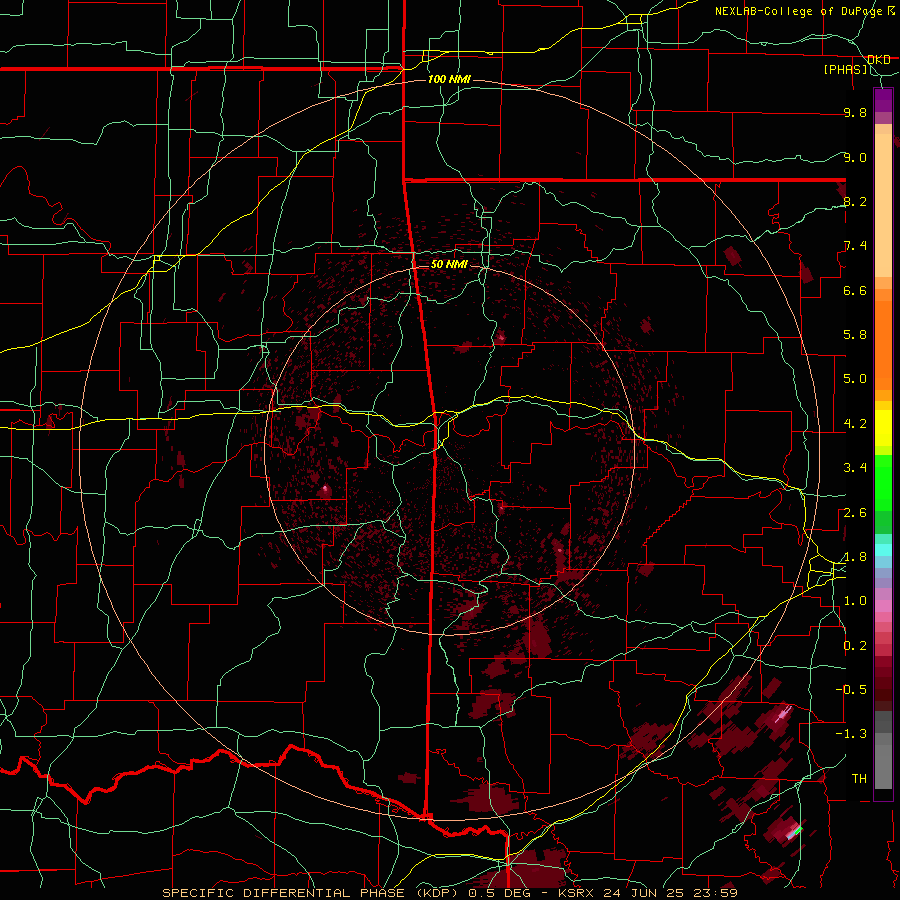
Task: Click the 1.8 scale value
Action: [855, 557]
